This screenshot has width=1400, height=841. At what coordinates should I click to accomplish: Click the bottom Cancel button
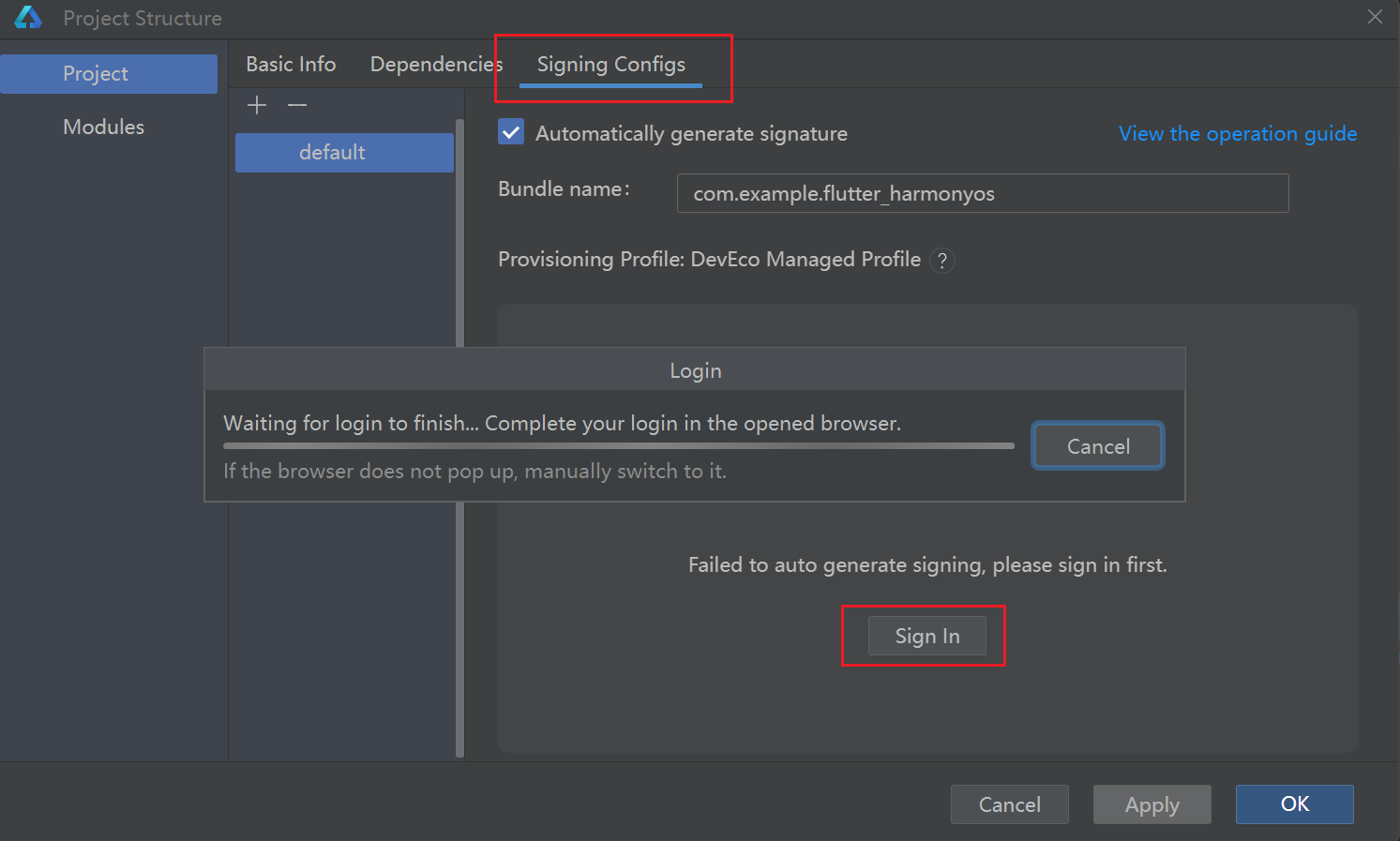pos(1009,804)
